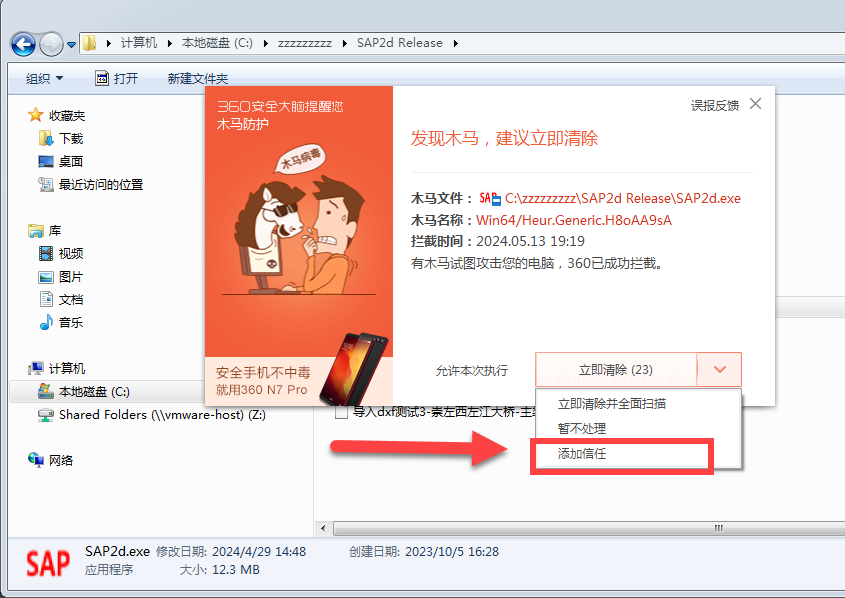Click the 图片 picture icon
Screen dimensions: 845x598
[x=46, y=277]
